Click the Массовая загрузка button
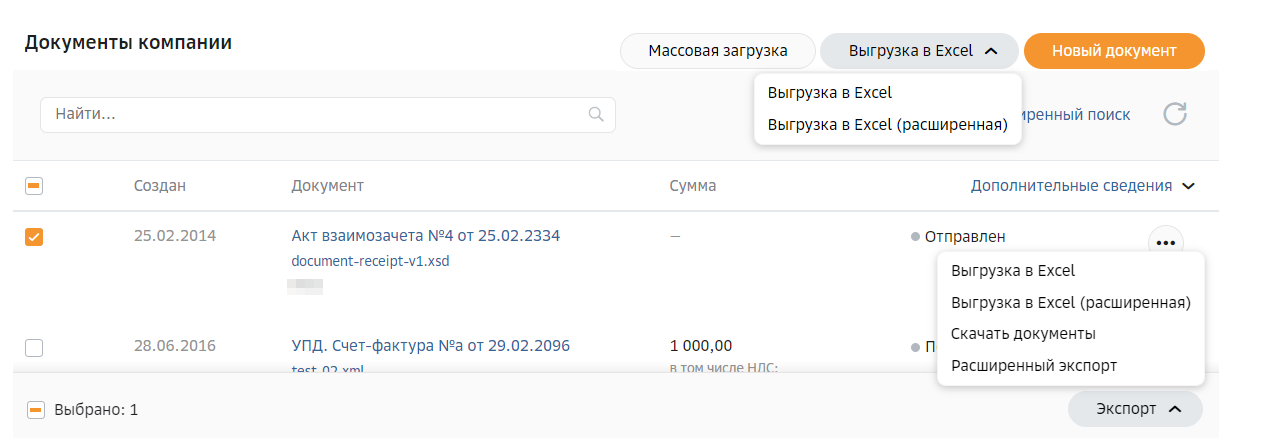The height and width of the screenshot is (438, 1268). pos(718,51)
